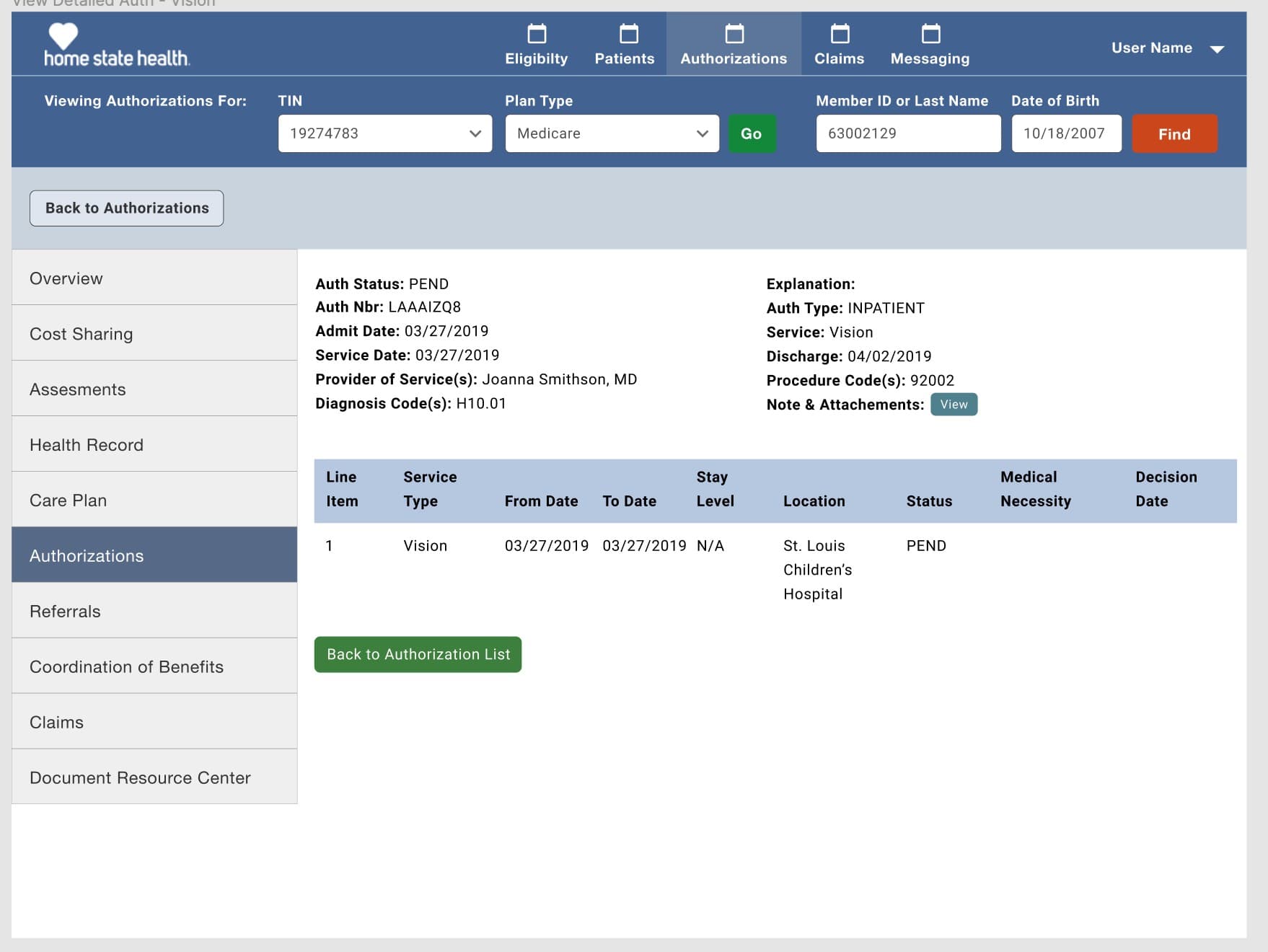Viewport: 1268px width, 952px height.
Task: Select Care Plan in the sidebar
Action: 154,500
